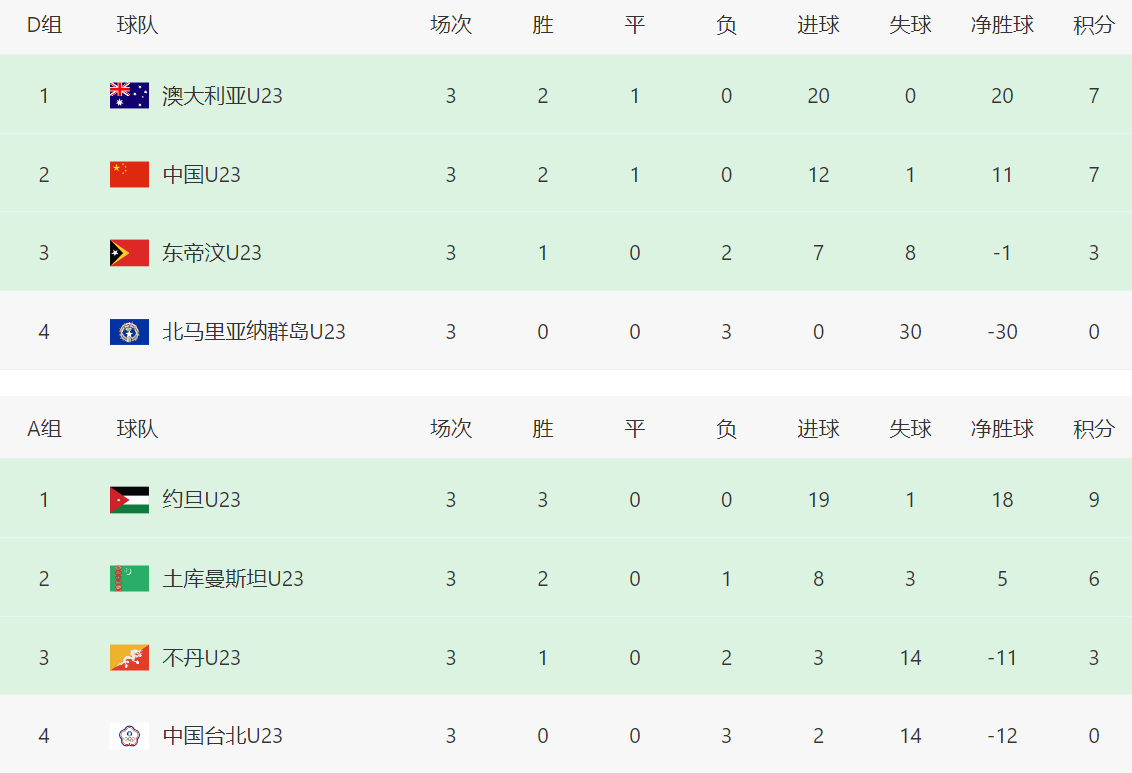This screenshot has height=773, width=1132.
Task: Click the Turkmenistan flag icon
Action: click(x=129, y=579)
